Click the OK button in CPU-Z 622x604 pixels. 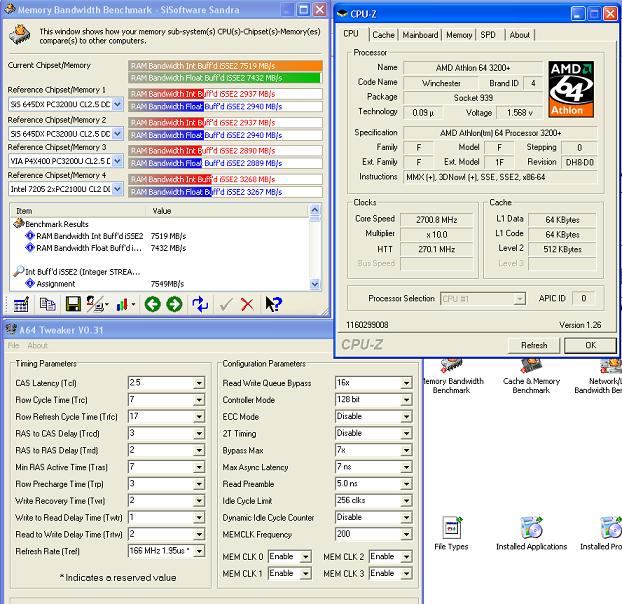590,345
